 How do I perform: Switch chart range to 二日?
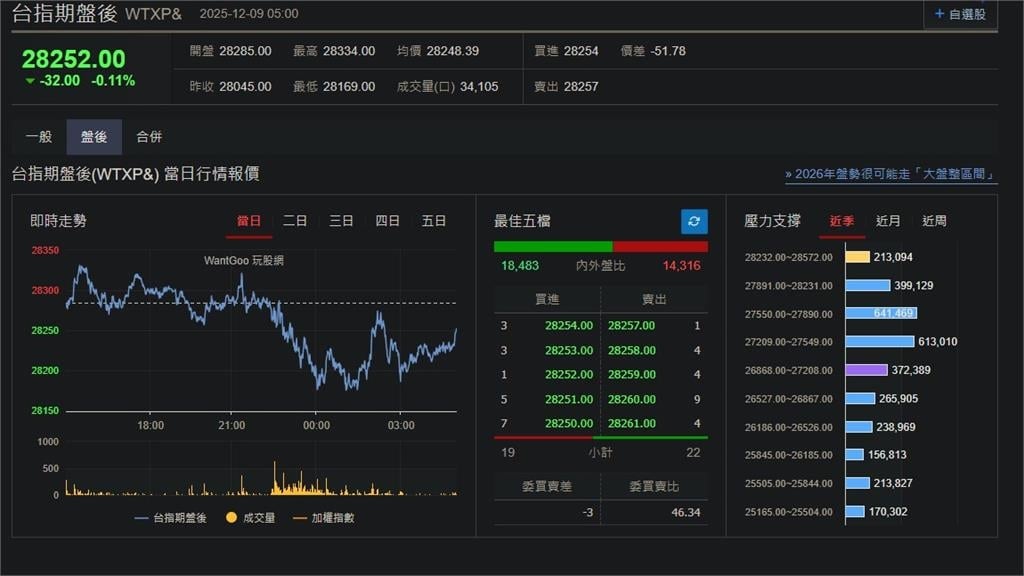295,221
